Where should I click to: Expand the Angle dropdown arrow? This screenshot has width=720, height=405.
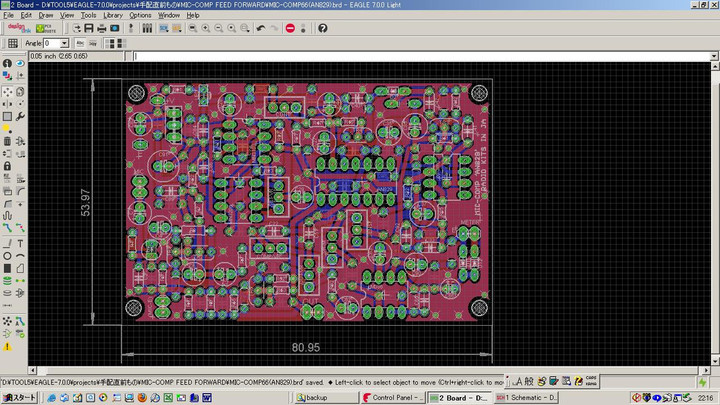[x=64, y=44]
